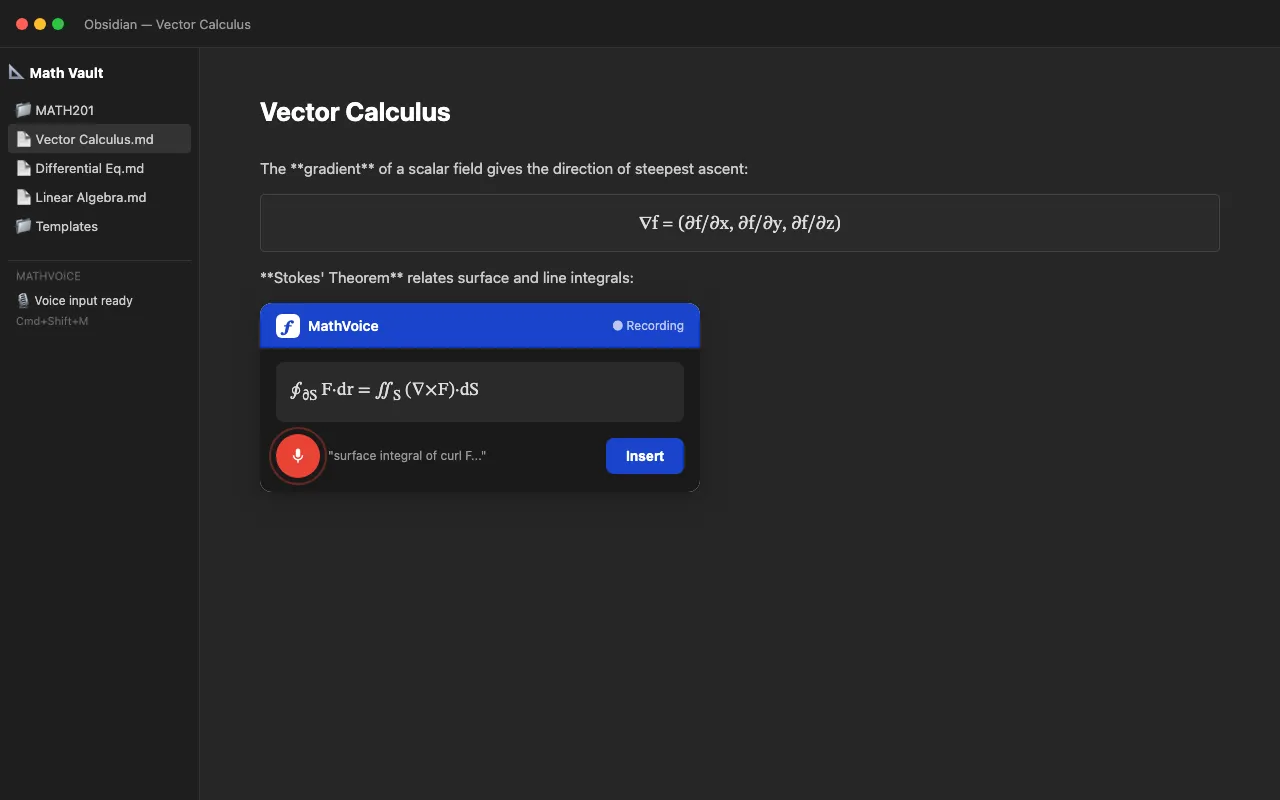
Task: Click the MathVoice f logo icon
Action: (288, 326)
